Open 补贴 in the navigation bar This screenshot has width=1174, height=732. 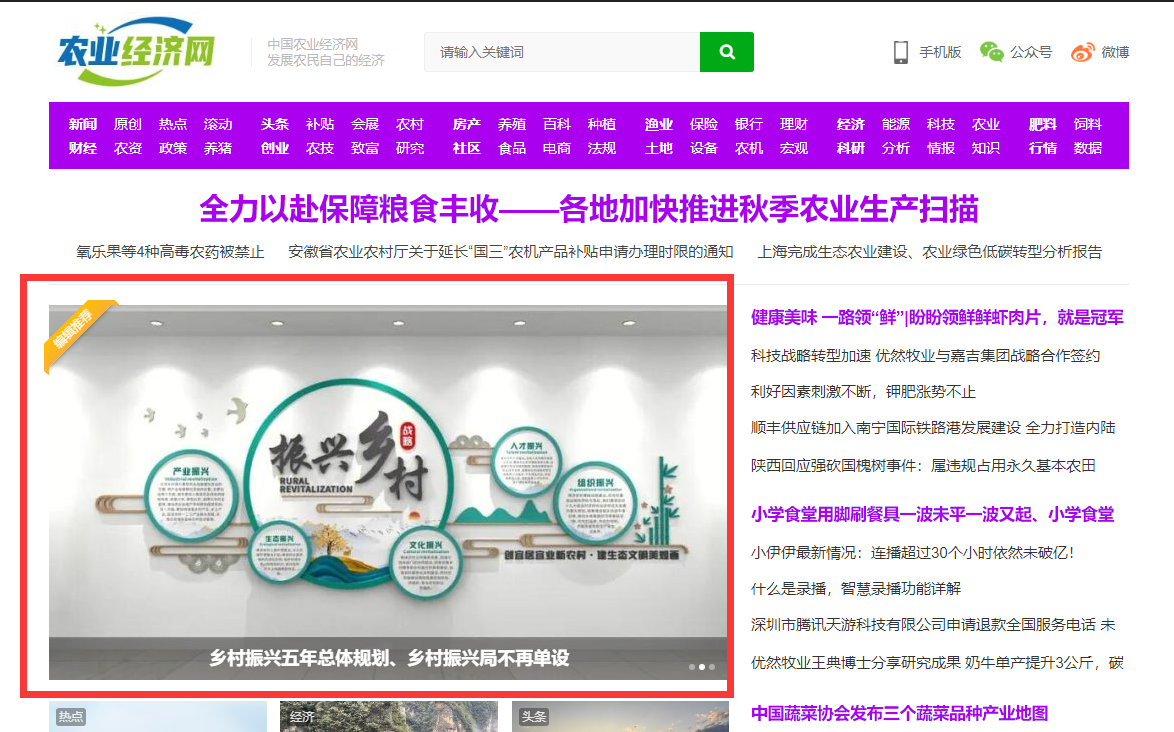(320, 124)
